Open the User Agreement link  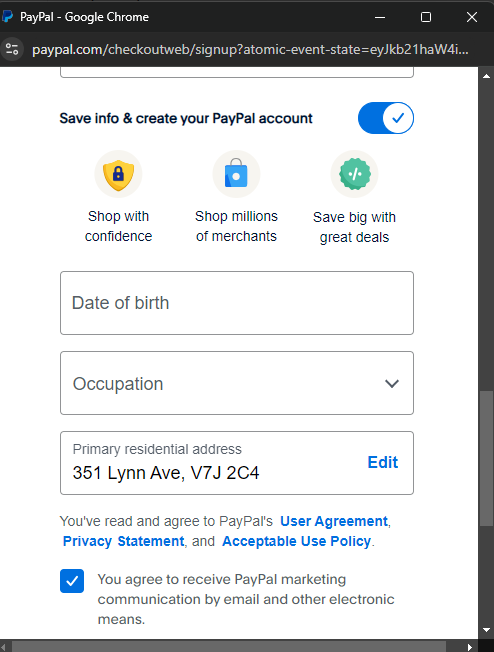pos(334,521)
